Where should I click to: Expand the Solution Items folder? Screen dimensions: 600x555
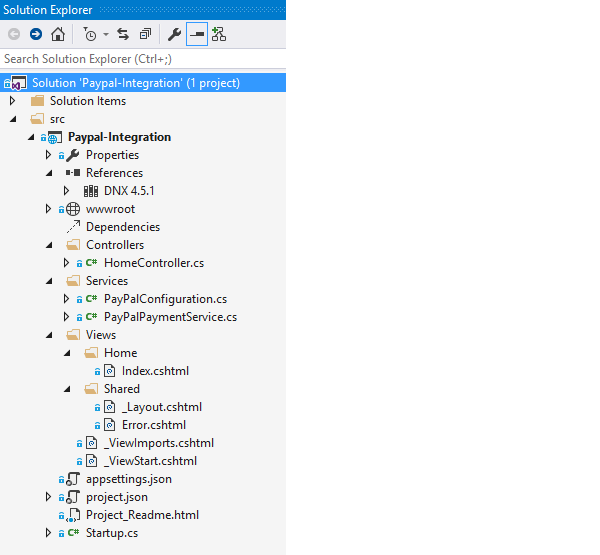point(12,101)
